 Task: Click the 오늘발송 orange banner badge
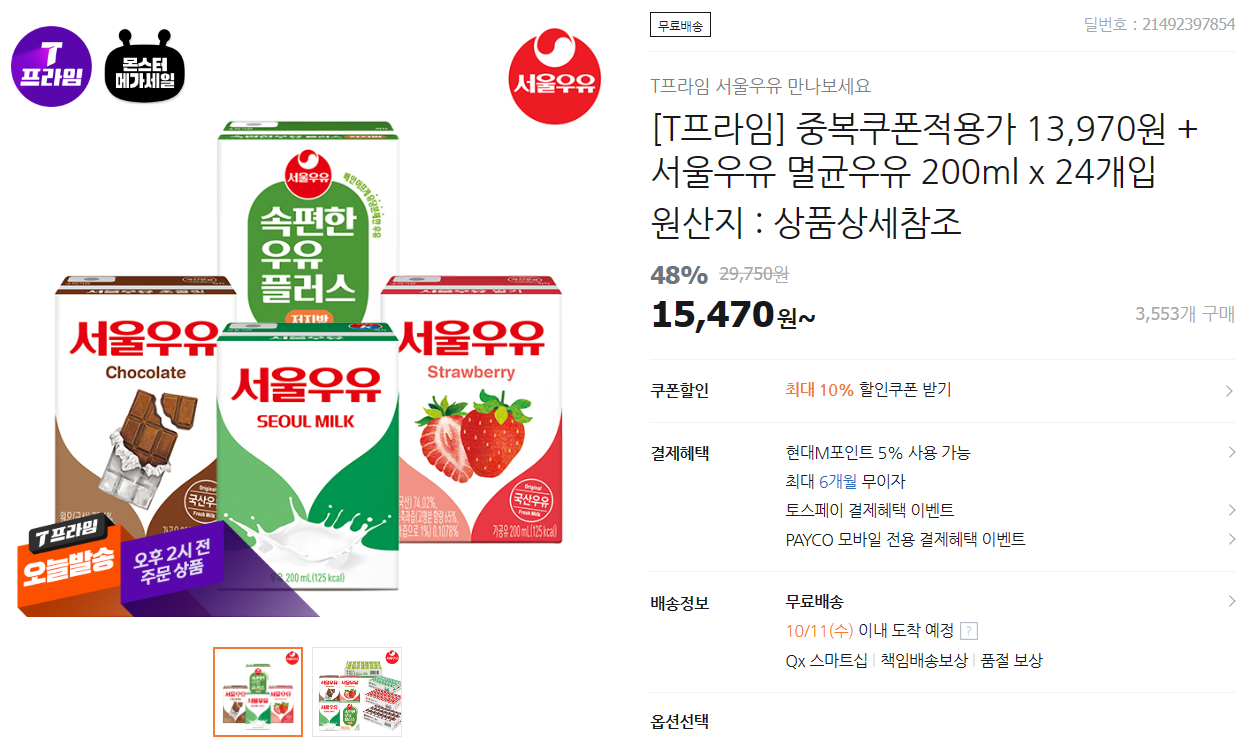coord(68,563)
